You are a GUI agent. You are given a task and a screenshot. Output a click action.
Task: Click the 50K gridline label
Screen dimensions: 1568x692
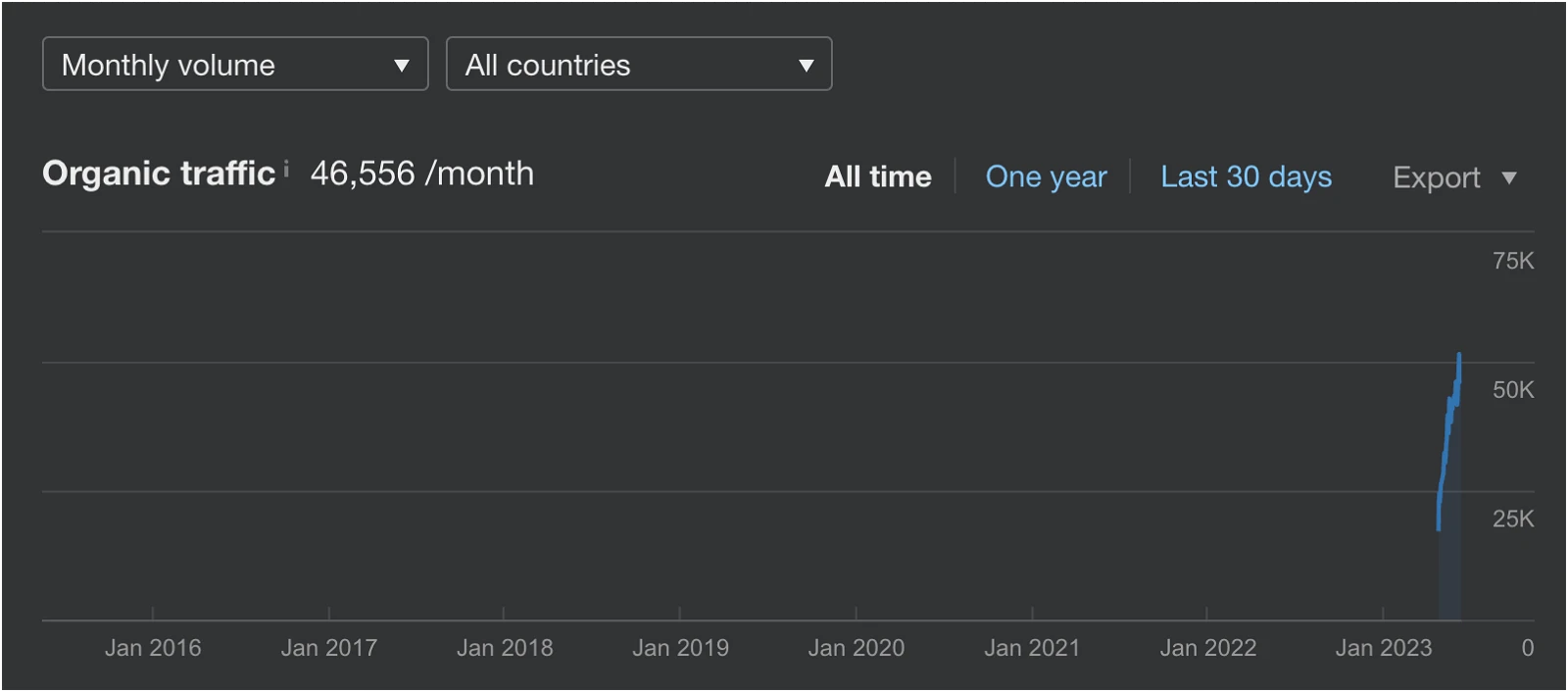click(1513, 390)
